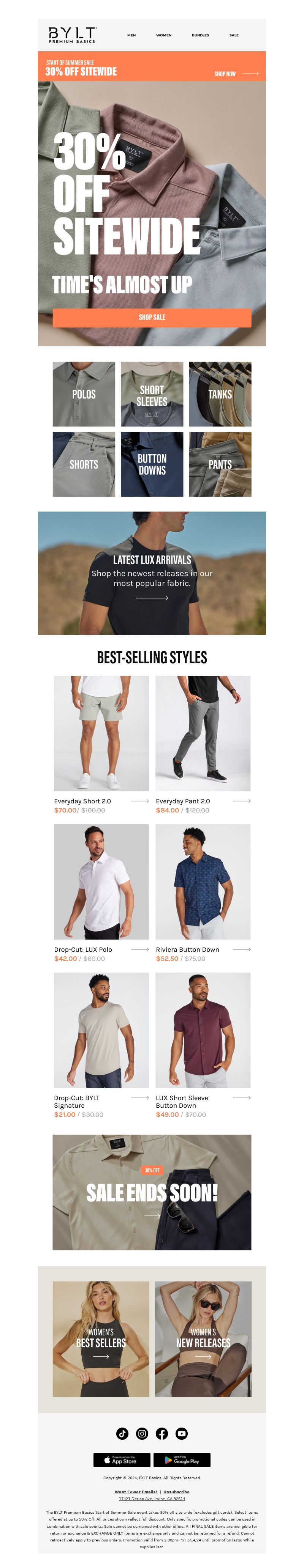Click the arrow beside Riviera Button Down
The image size is (304, 1568).
[242, 949]
